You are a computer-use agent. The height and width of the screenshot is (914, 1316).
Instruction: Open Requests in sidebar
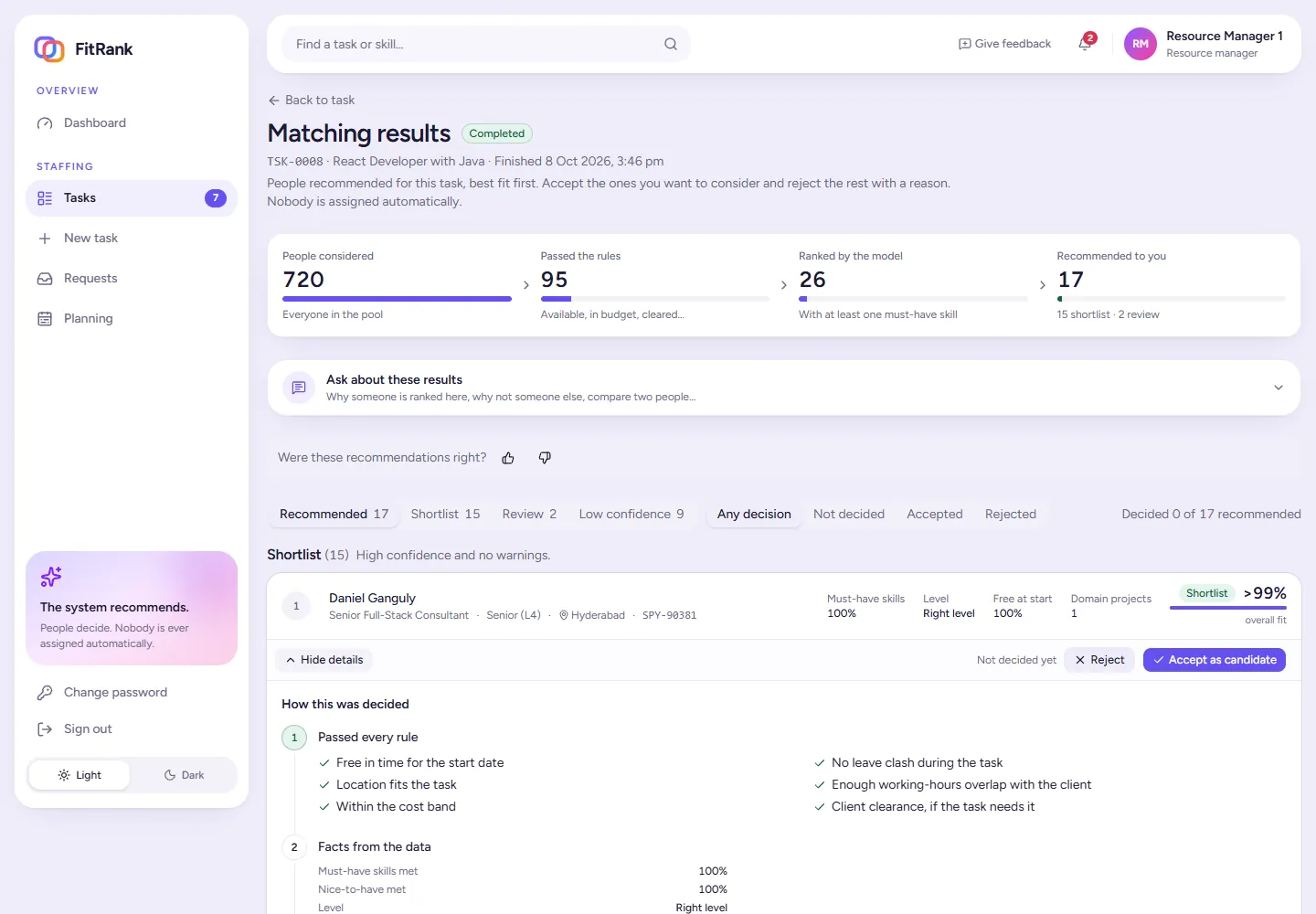[132, 279]
